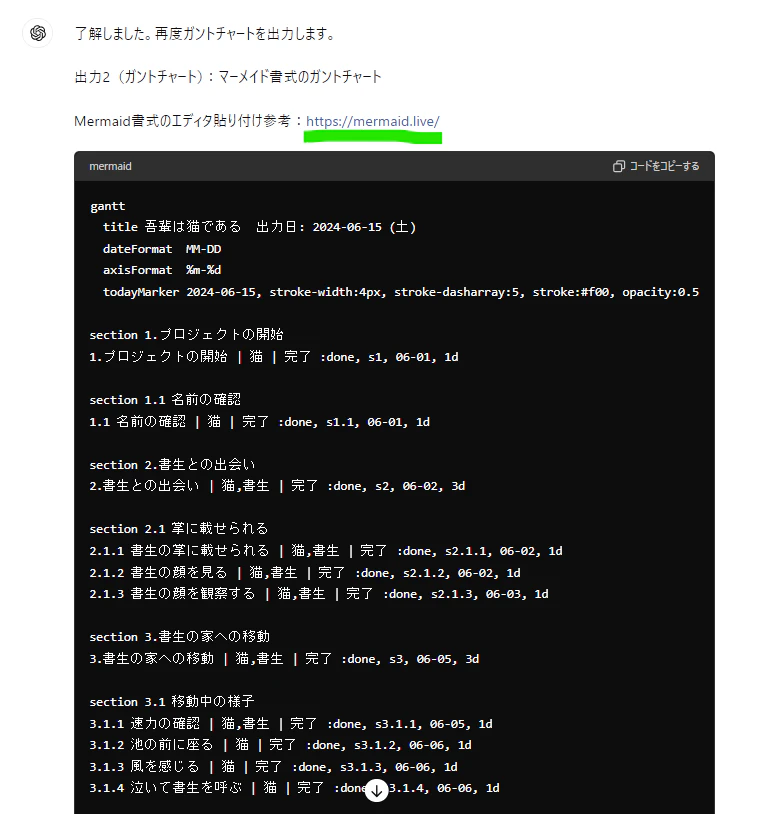Click the todayMarker 2024-06-15 line
Screen dimensions: 779x814
pos(401,292)
